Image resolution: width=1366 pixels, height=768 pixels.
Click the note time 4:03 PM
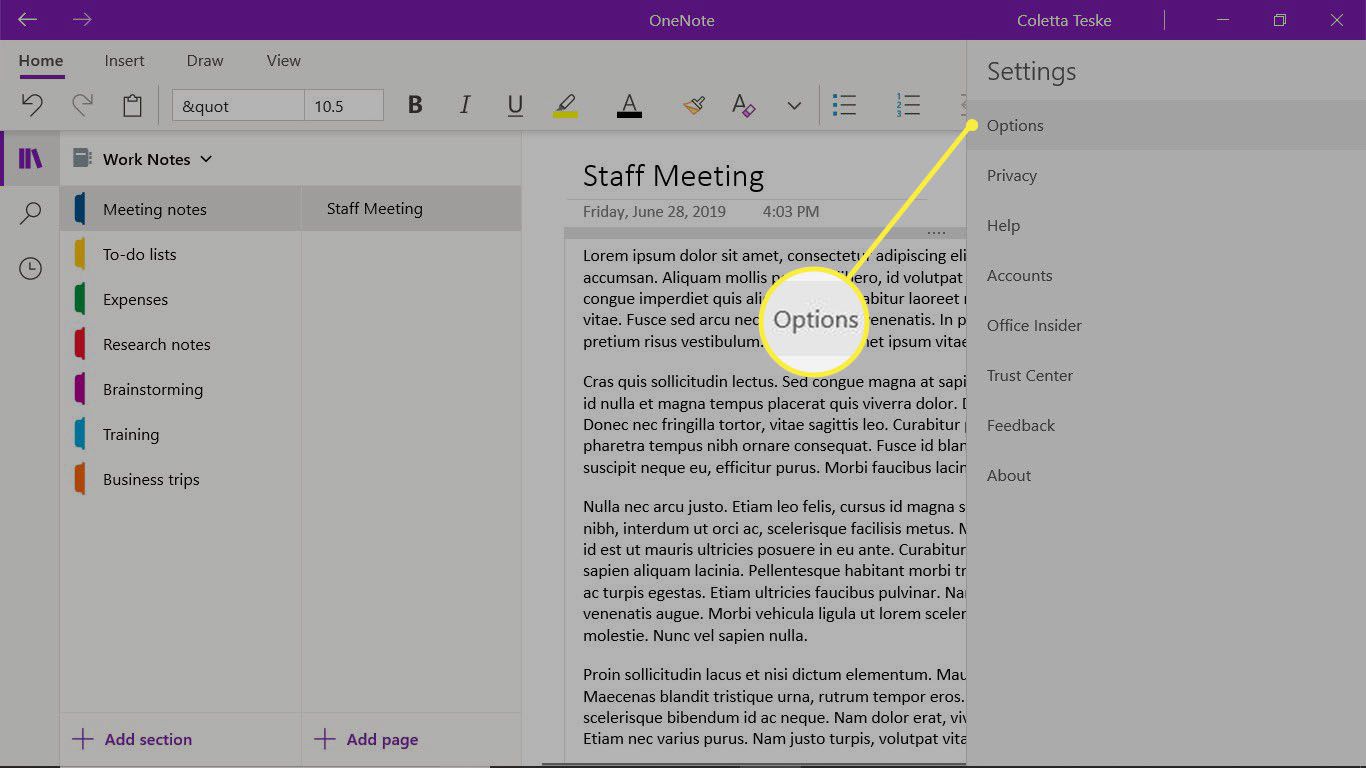(790, 211)
